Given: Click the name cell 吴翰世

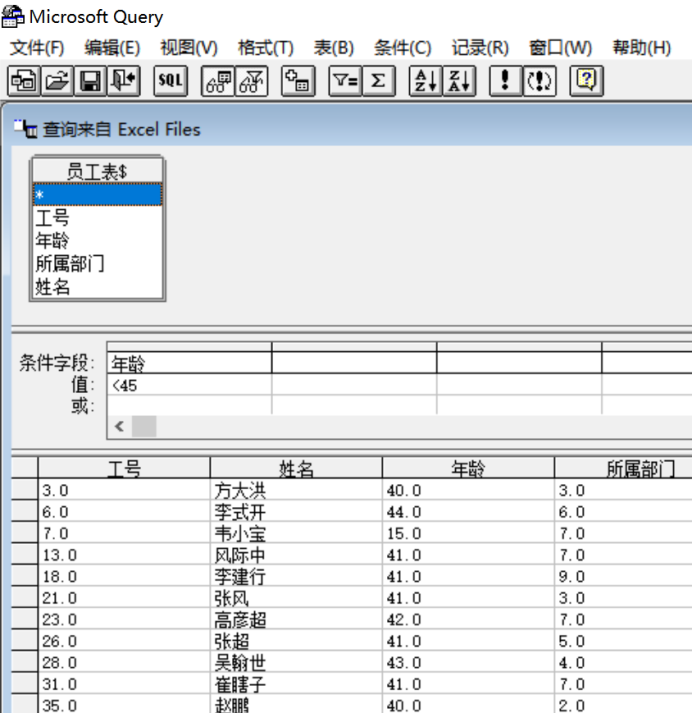Looking at the screenshot, I should [x=296, y=662].
